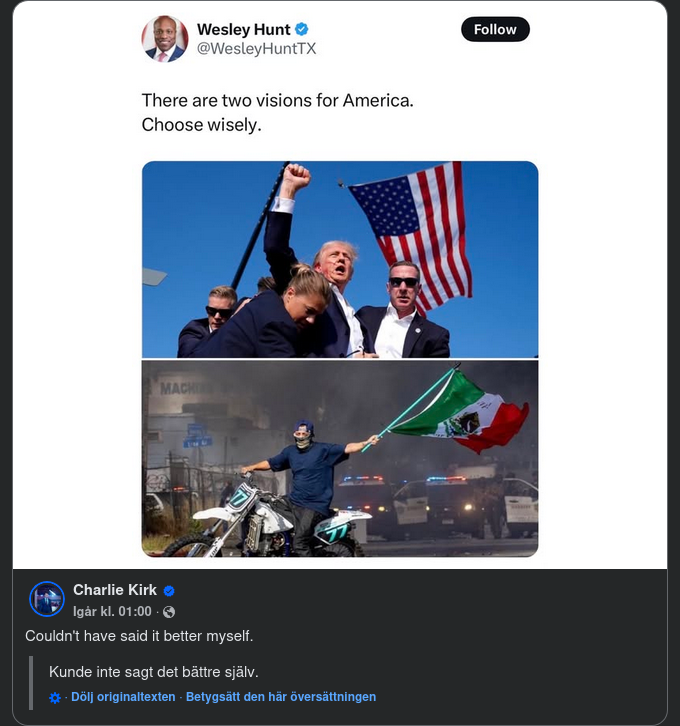Image resolution: width=680 pixels, height=726 pixels.
Task: Click the verified badge next to Charlie Kirk
Action: [169, 591]
